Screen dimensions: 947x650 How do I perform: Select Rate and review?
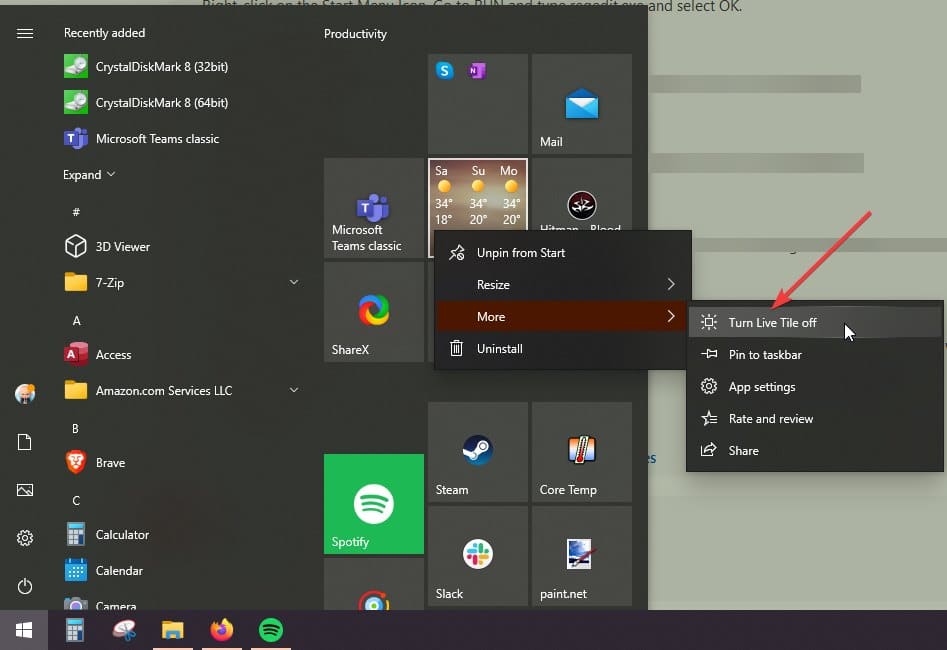[x=815, y=419]
